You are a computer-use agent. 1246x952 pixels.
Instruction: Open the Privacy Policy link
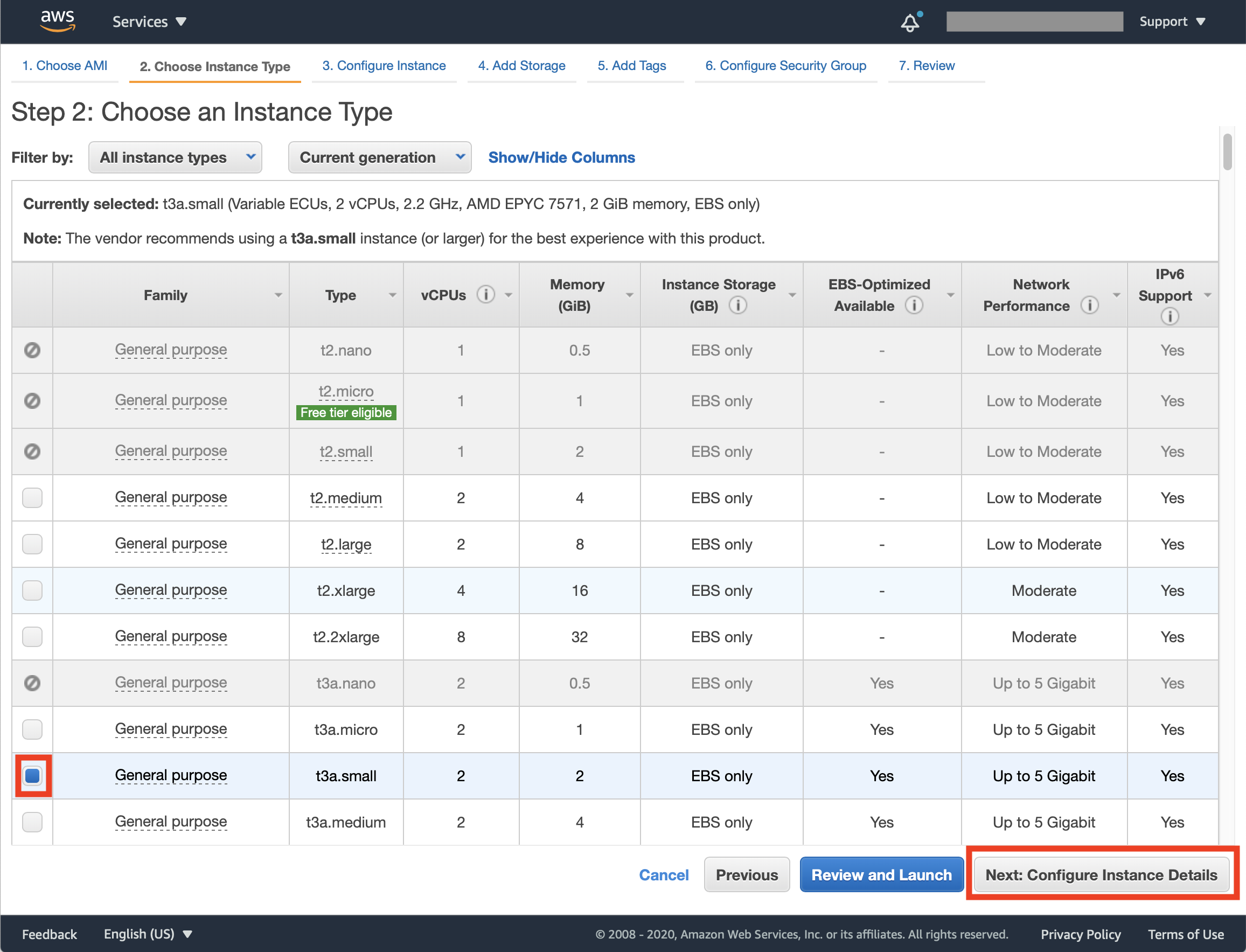1081,934
